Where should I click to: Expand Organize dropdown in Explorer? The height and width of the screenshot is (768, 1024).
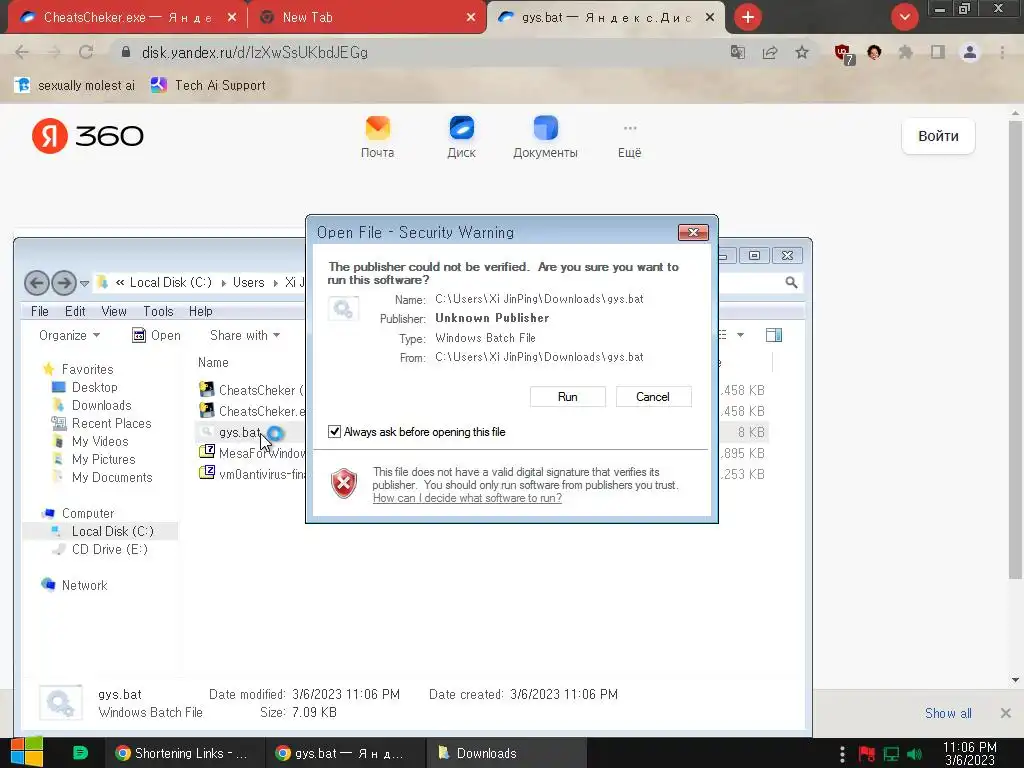tap(69, 335)
